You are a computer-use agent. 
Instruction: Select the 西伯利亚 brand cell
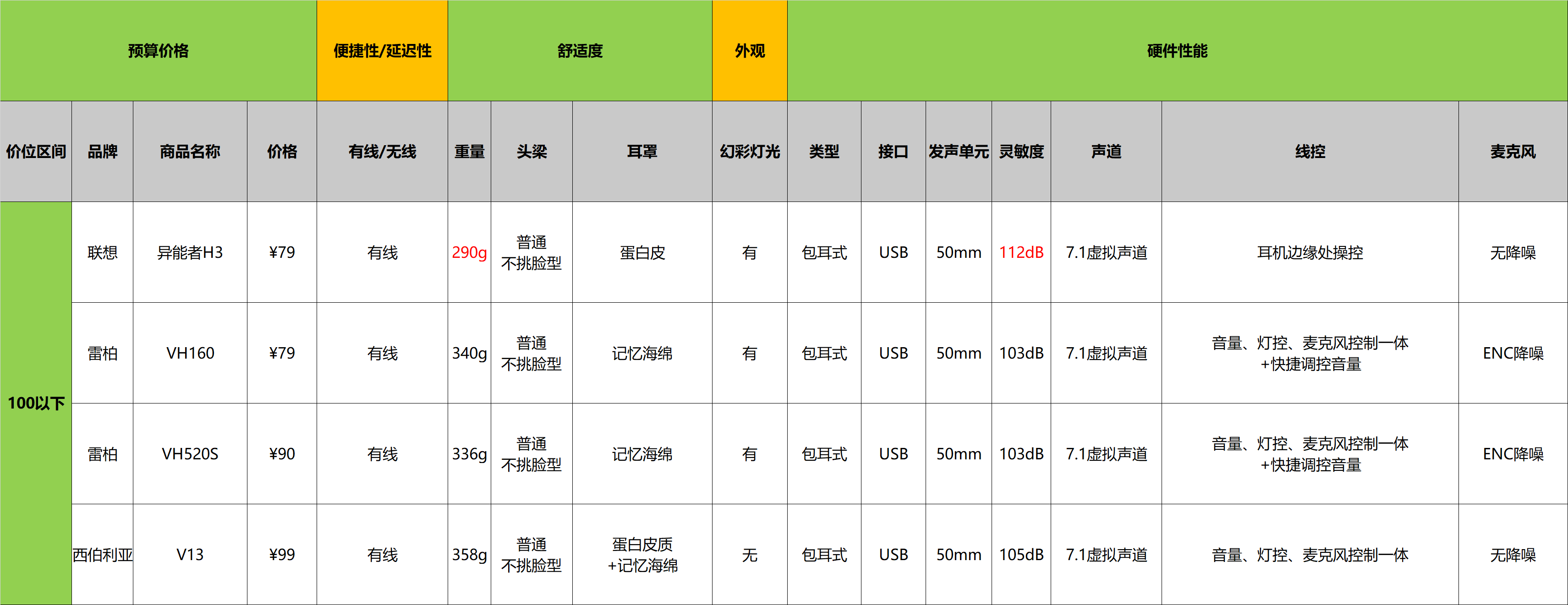pos(102,555)
